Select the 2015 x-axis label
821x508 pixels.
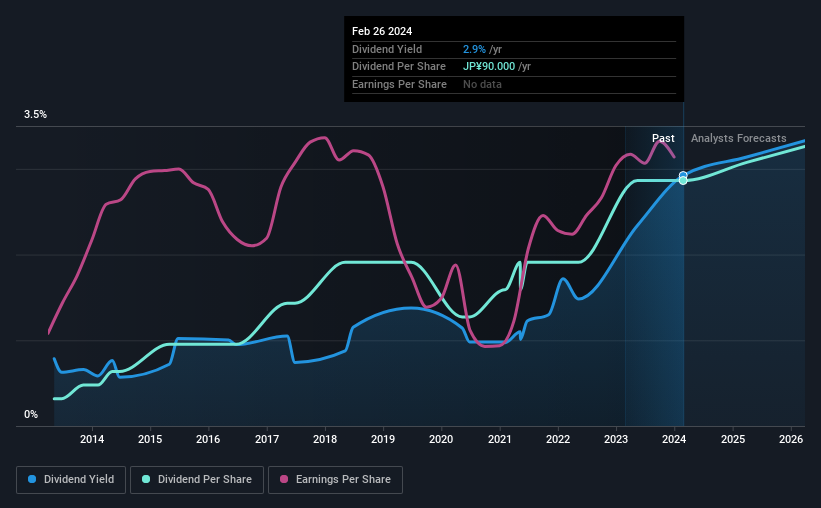click(150, 439)
